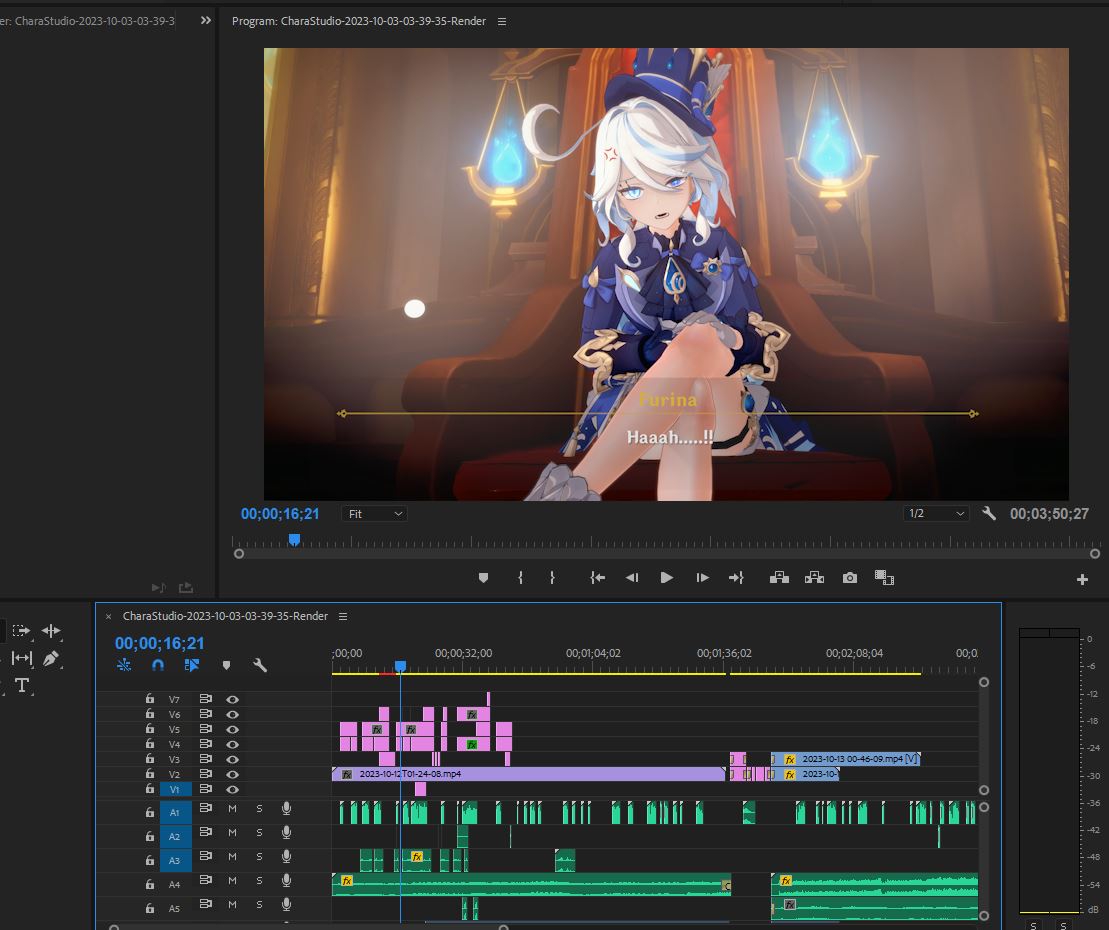Jump to In point in Program monitor

tap(598, 578)
